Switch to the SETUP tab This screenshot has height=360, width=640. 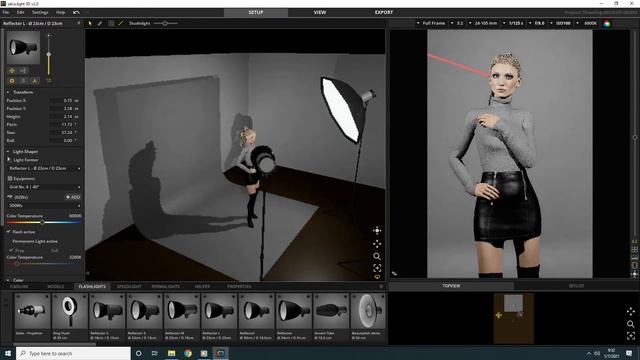pos(256,13)
